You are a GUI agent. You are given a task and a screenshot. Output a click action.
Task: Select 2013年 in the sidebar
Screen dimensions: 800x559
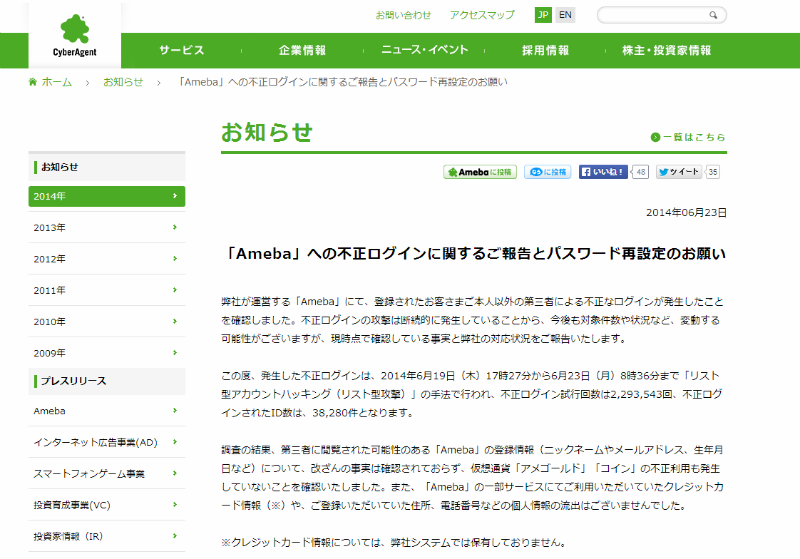pos(107,227)
